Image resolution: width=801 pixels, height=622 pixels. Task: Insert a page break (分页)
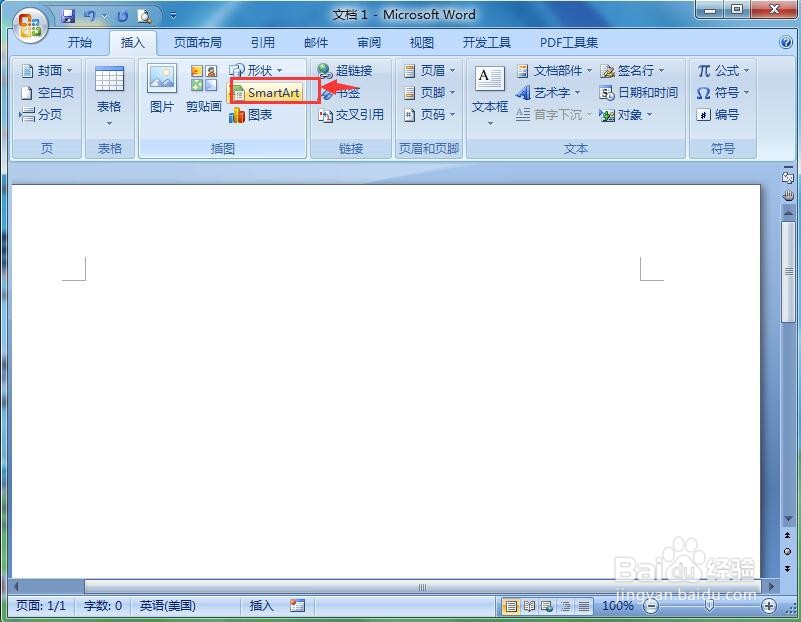coord(41,114)
